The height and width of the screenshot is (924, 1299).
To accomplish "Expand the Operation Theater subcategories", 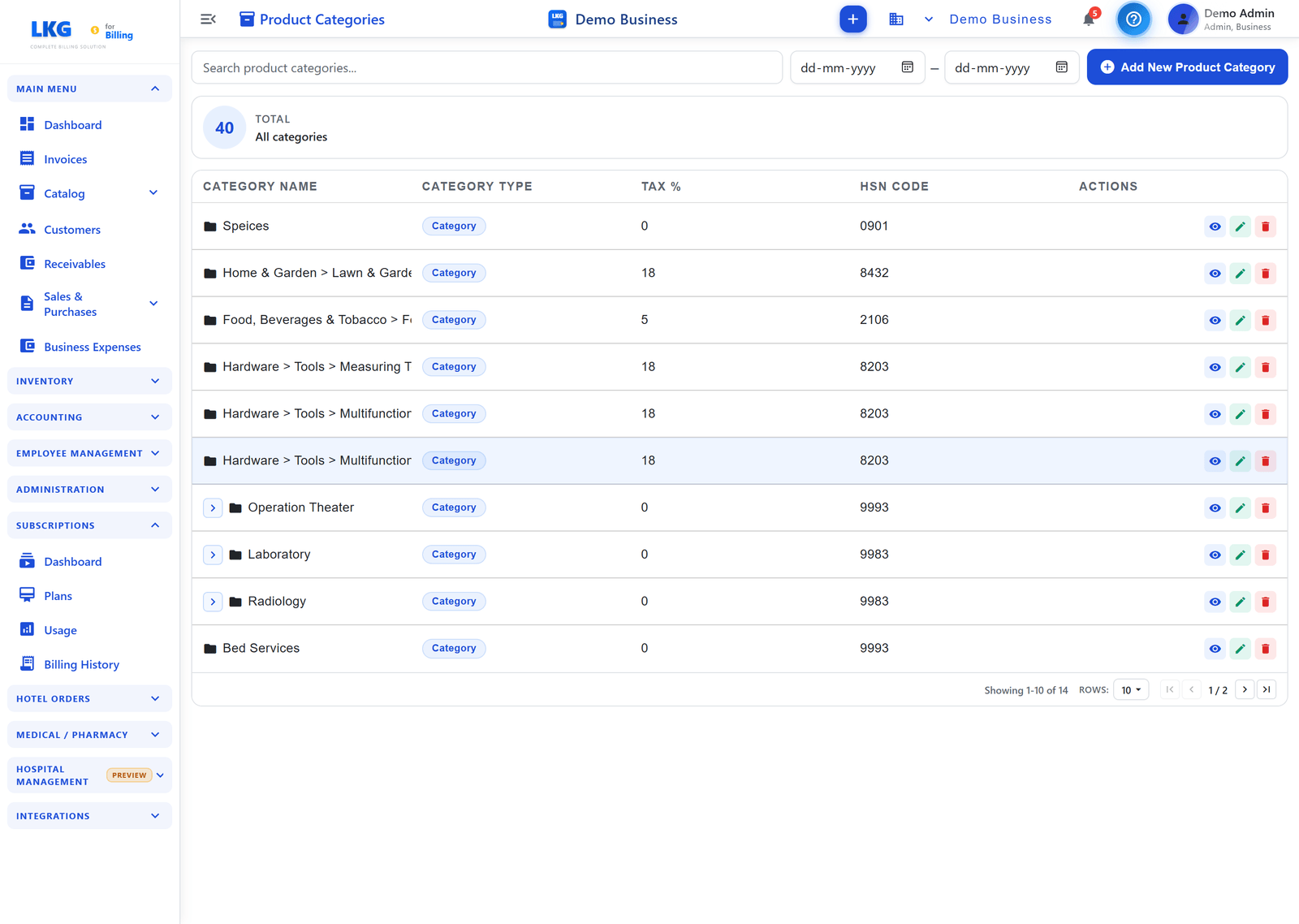I will tap(213, 507).
